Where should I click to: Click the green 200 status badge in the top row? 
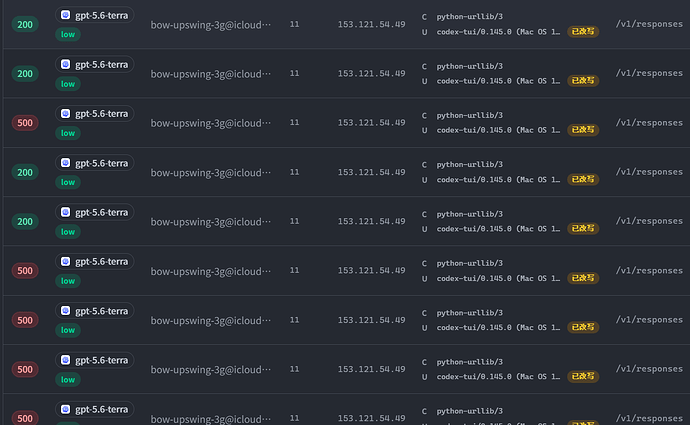pos(25,25)
